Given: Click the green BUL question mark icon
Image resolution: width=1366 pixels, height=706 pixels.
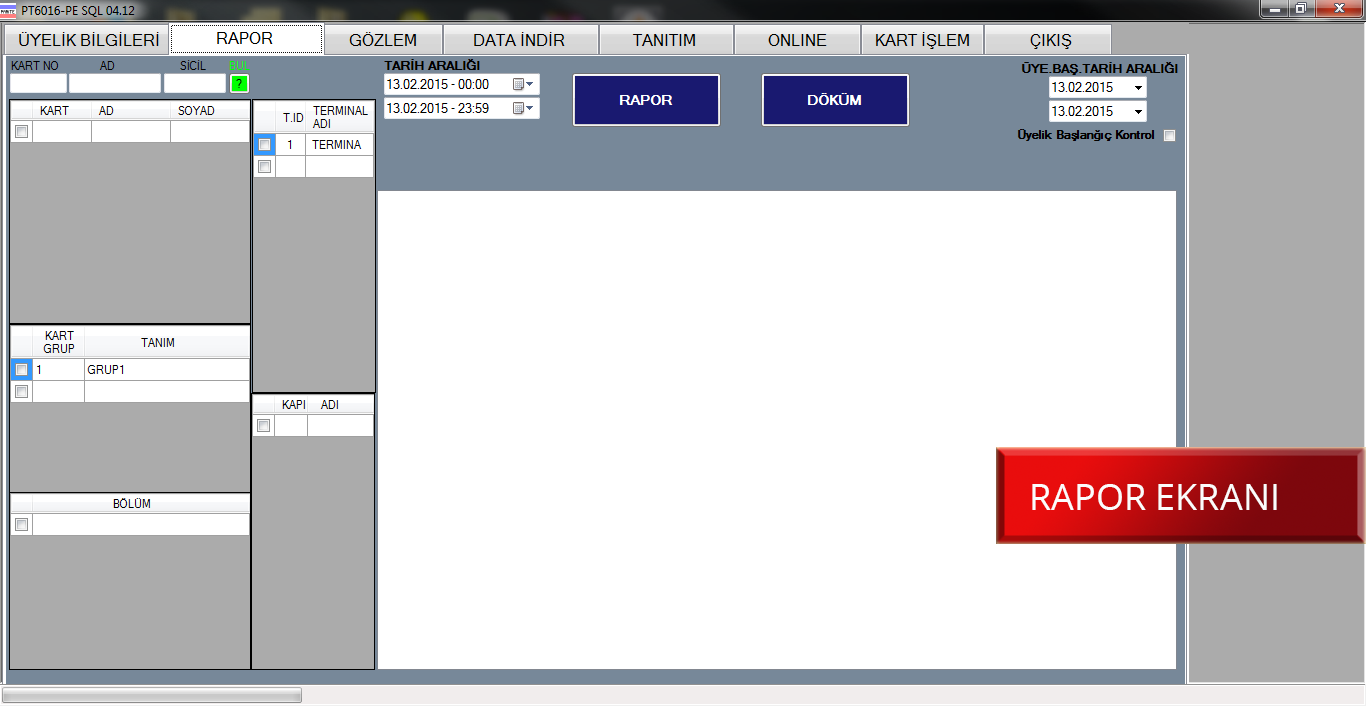Looking at the screenshot, I should [x=239, y=83].
